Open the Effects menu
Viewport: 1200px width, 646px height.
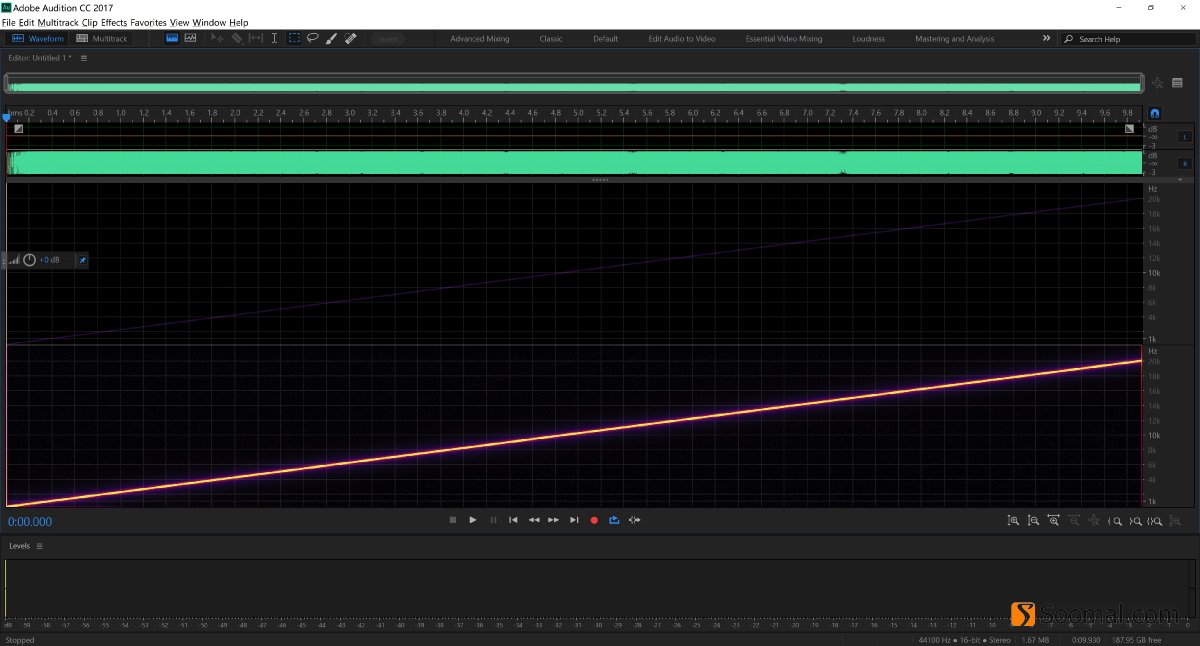(x=113, y=22)
